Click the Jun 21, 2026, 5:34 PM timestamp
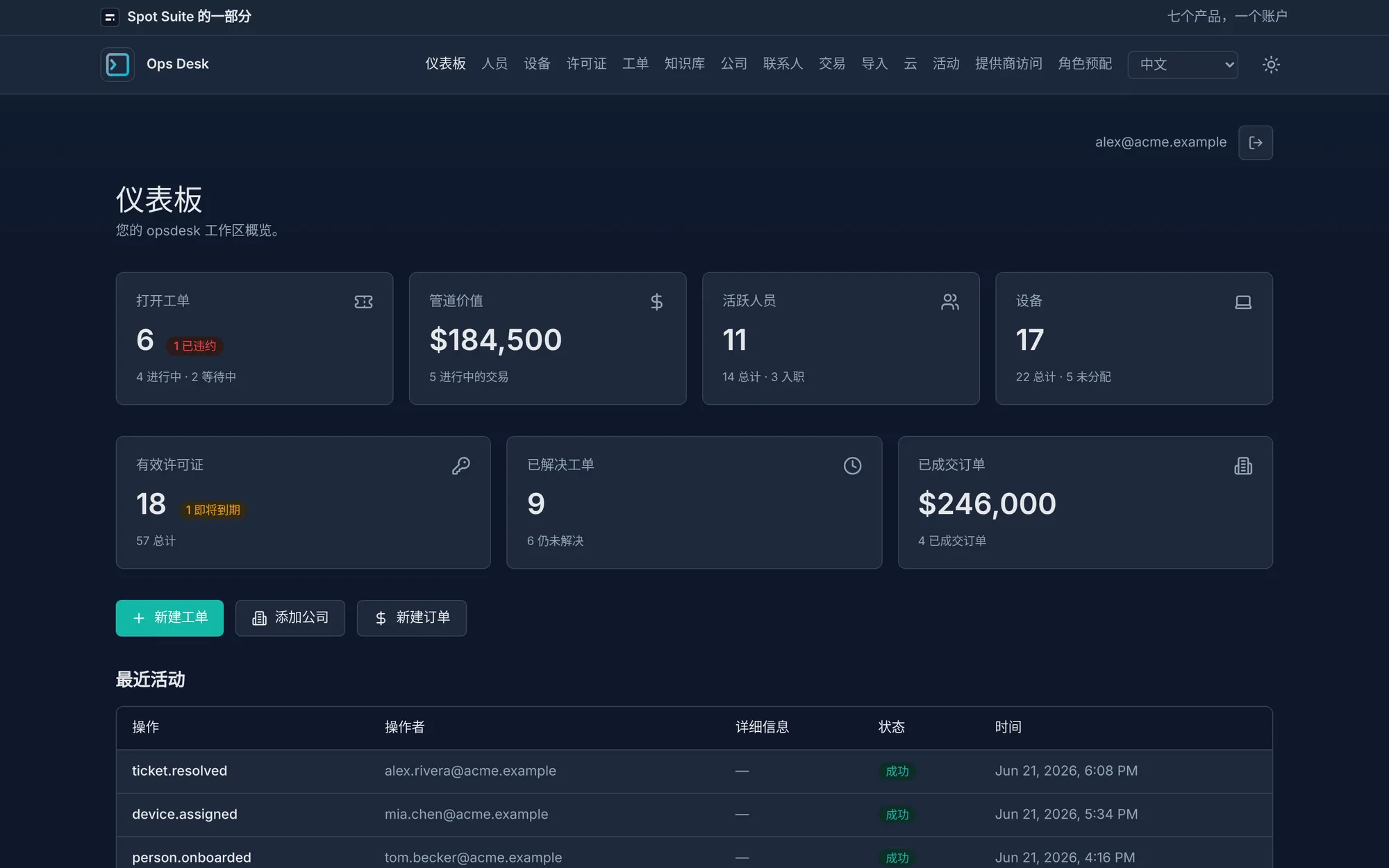 [x=1066, y=814]
